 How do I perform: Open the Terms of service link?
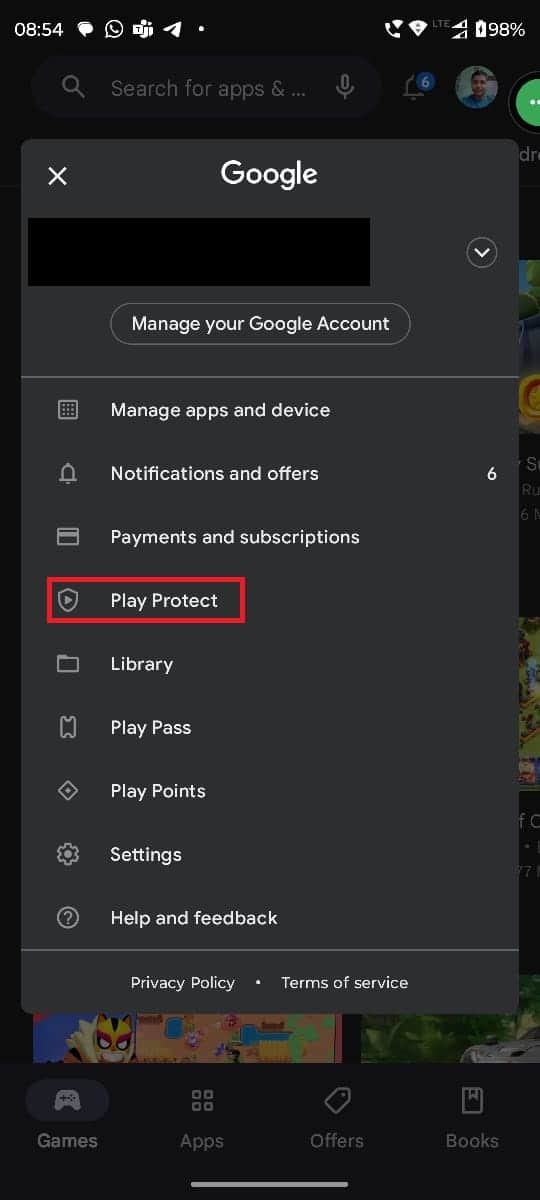345,982
